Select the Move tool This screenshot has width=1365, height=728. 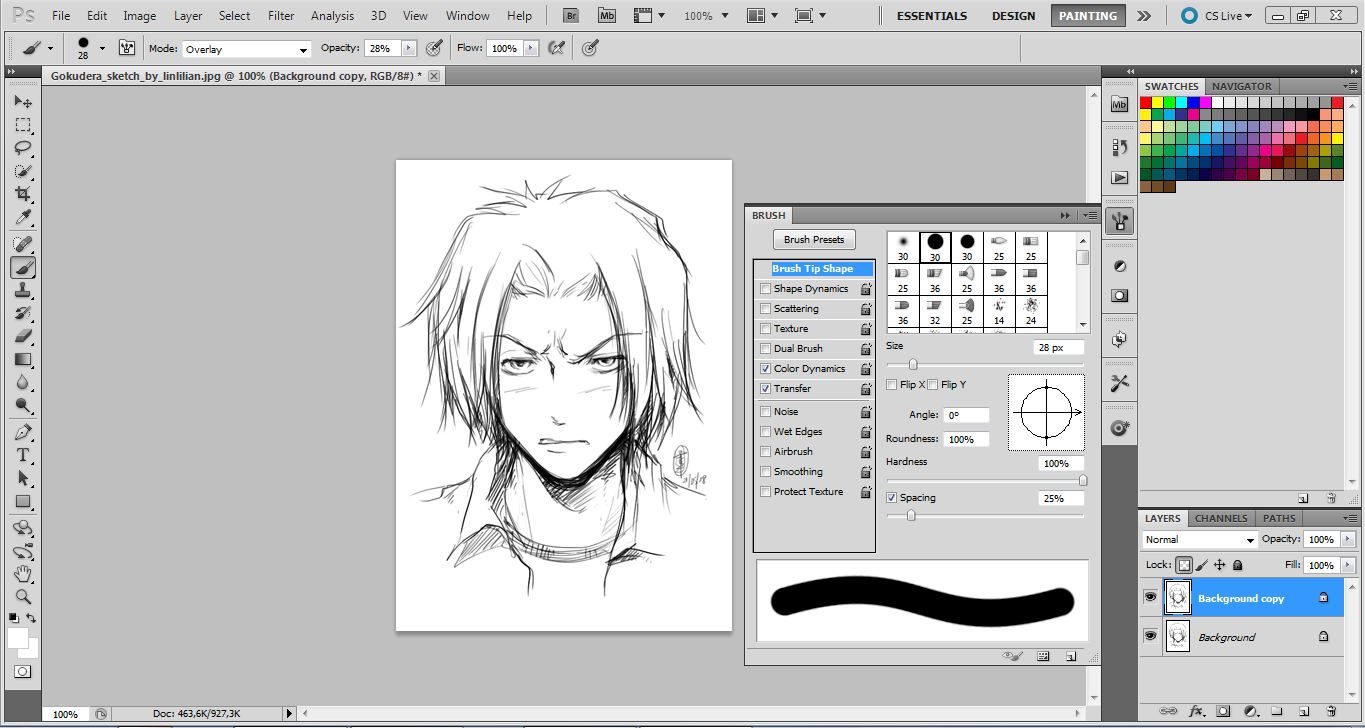23,102
